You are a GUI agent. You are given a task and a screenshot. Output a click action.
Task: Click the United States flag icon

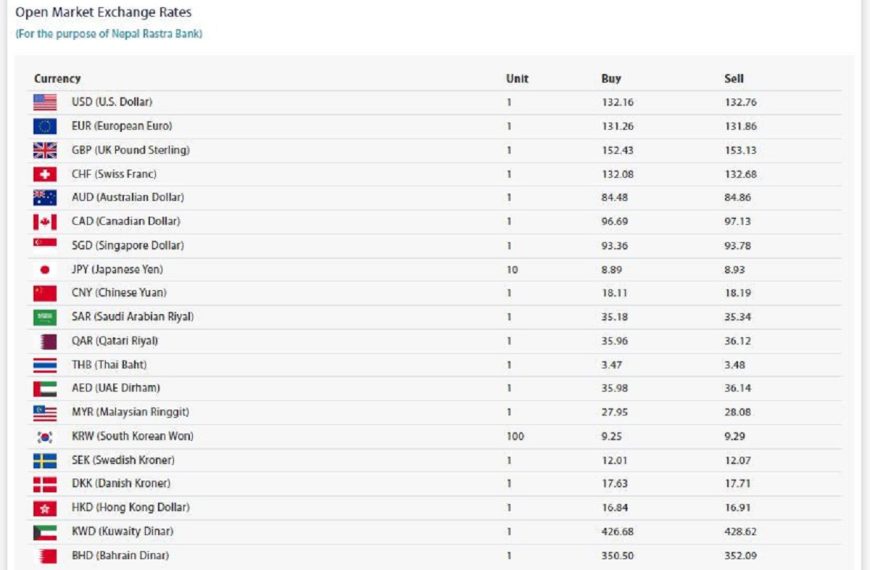[x=45, y=102]
